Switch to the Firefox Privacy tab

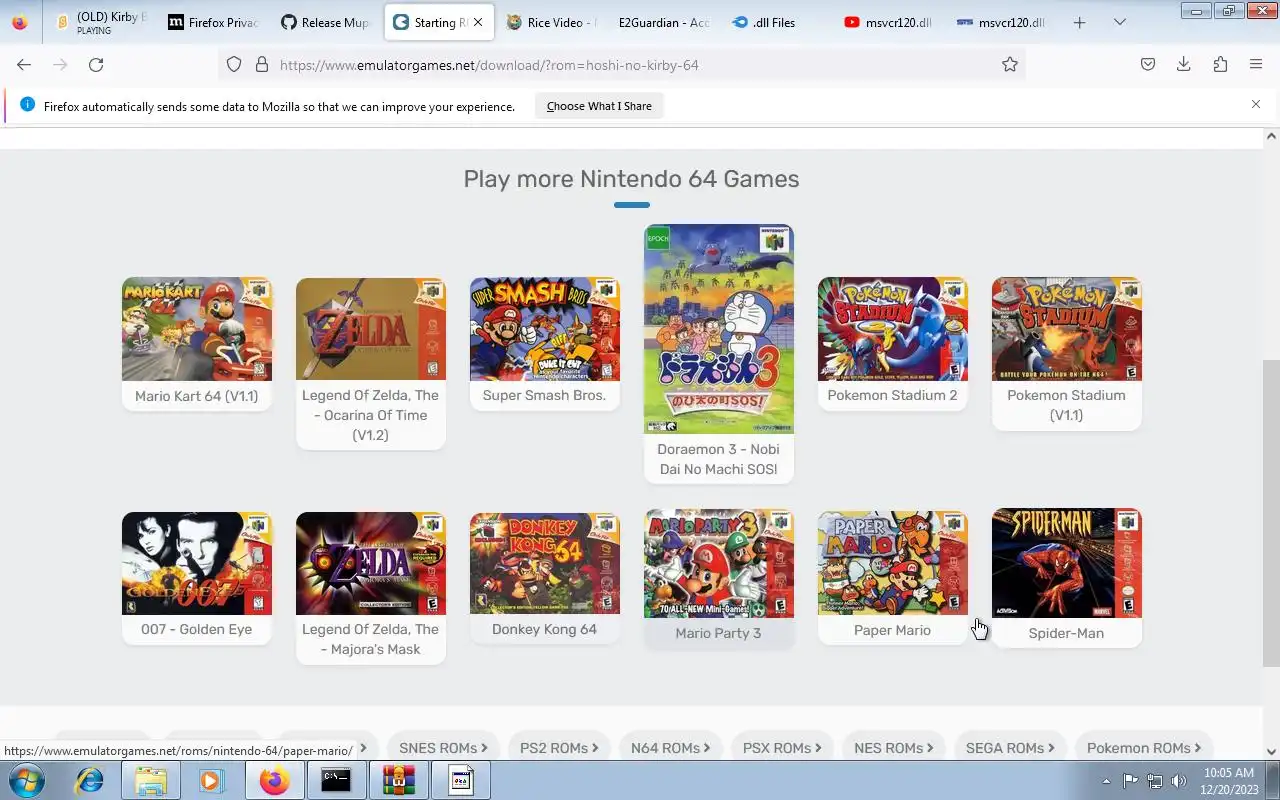point(212,22)
